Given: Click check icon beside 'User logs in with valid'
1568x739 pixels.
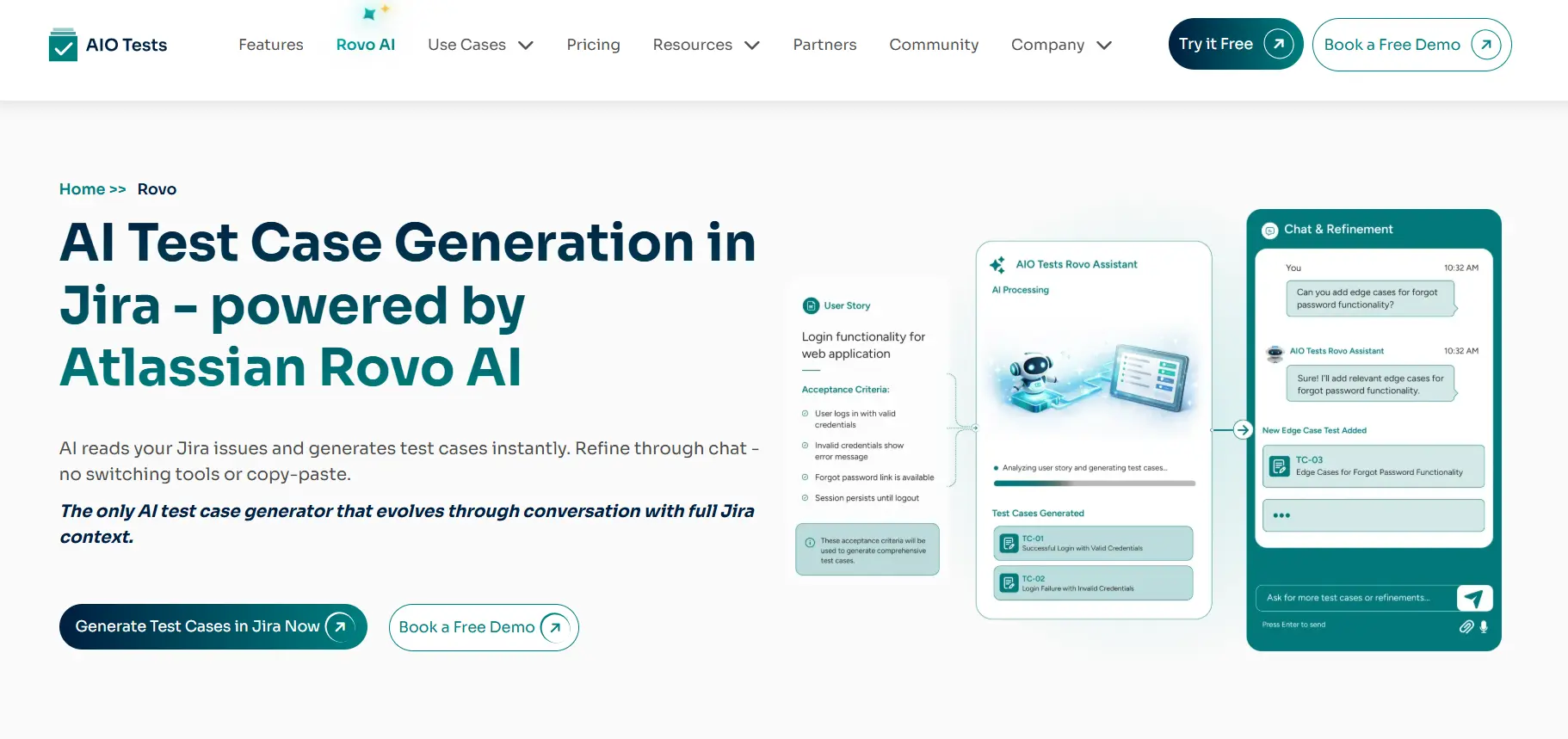Looking at the screenshot, I should pos(806,414).
